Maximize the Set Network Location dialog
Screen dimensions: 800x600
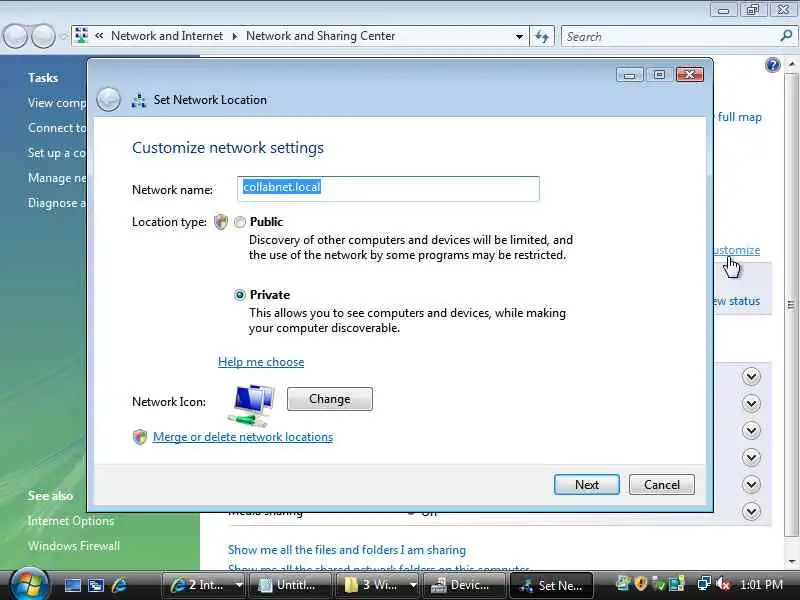[x=659, y=75]
